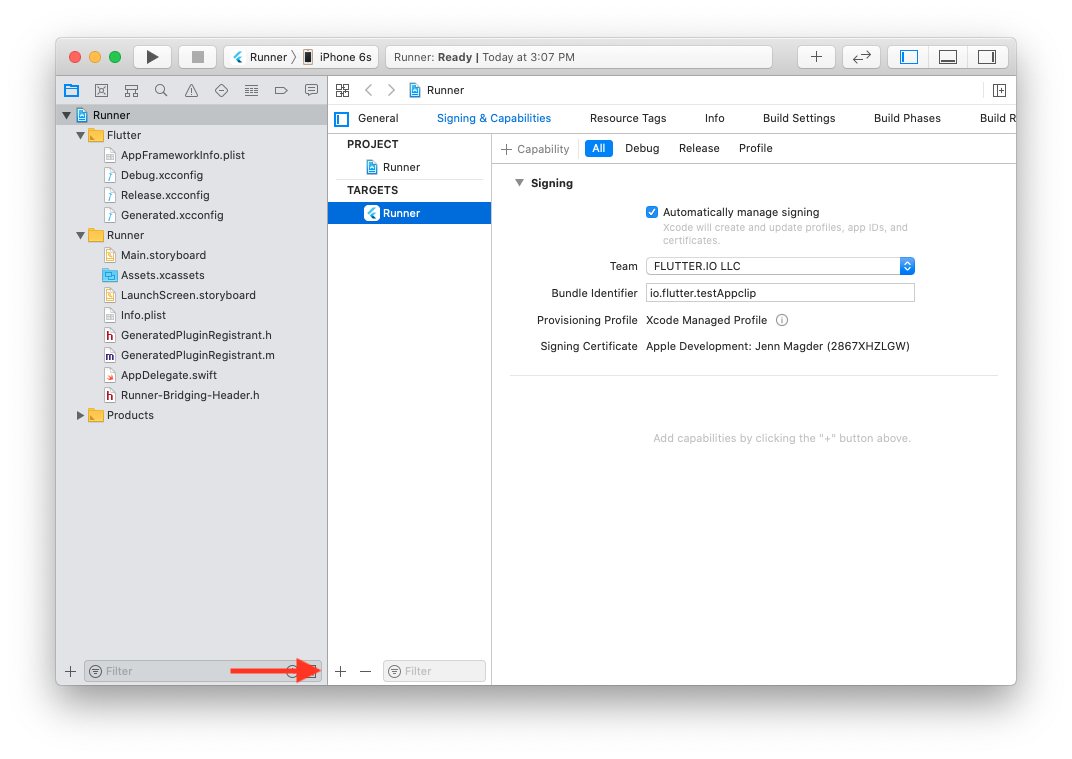Click the info icon beside Xcode Managed Profile

click(x=782, y=320)
